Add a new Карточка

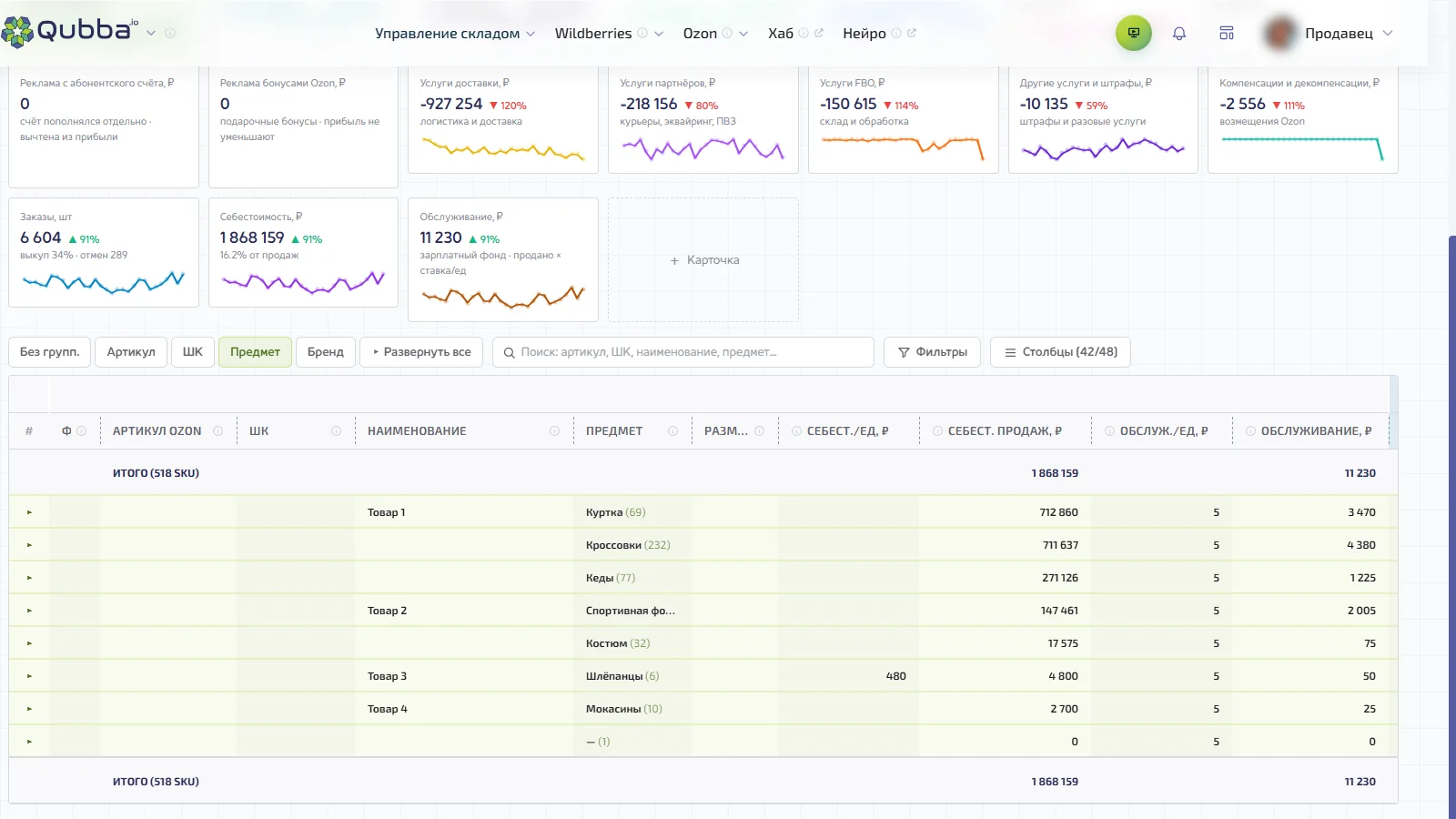pyautogui.click(x=703, y=260)
